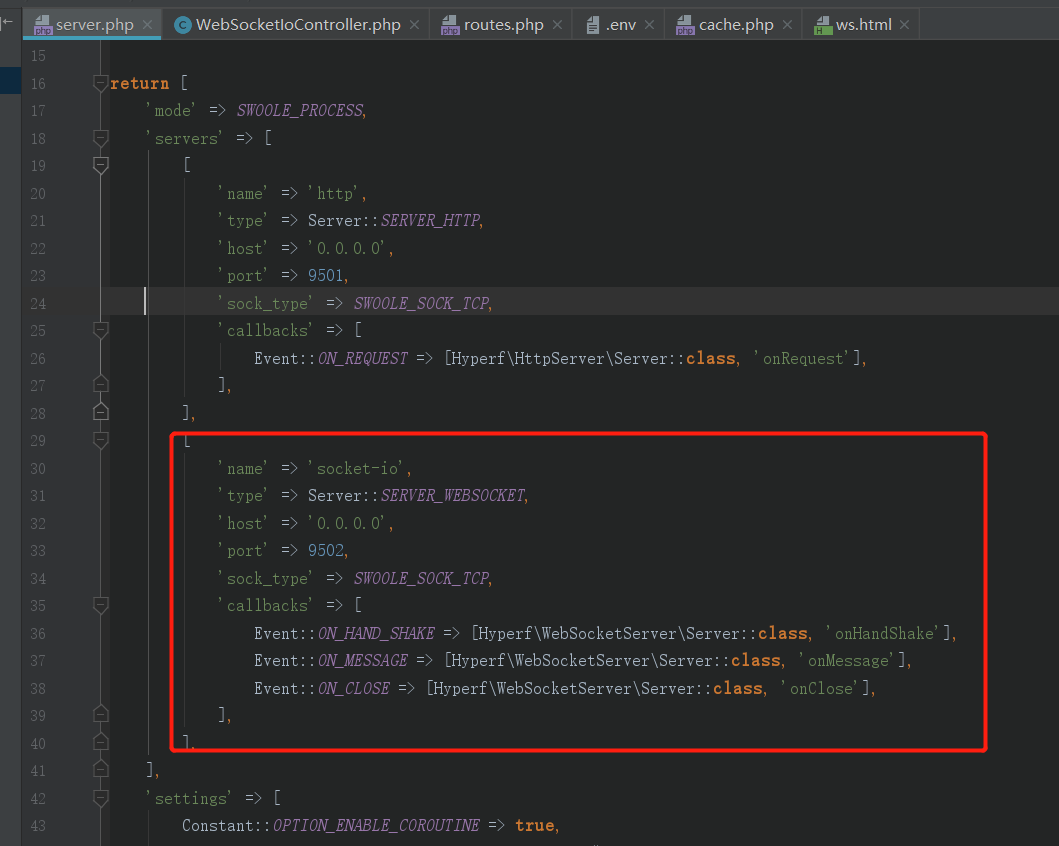The width and height of the screenshot is (1059, 846).
Task: Click the fold end marker at line 40
Action: click(x=101, y=742)
